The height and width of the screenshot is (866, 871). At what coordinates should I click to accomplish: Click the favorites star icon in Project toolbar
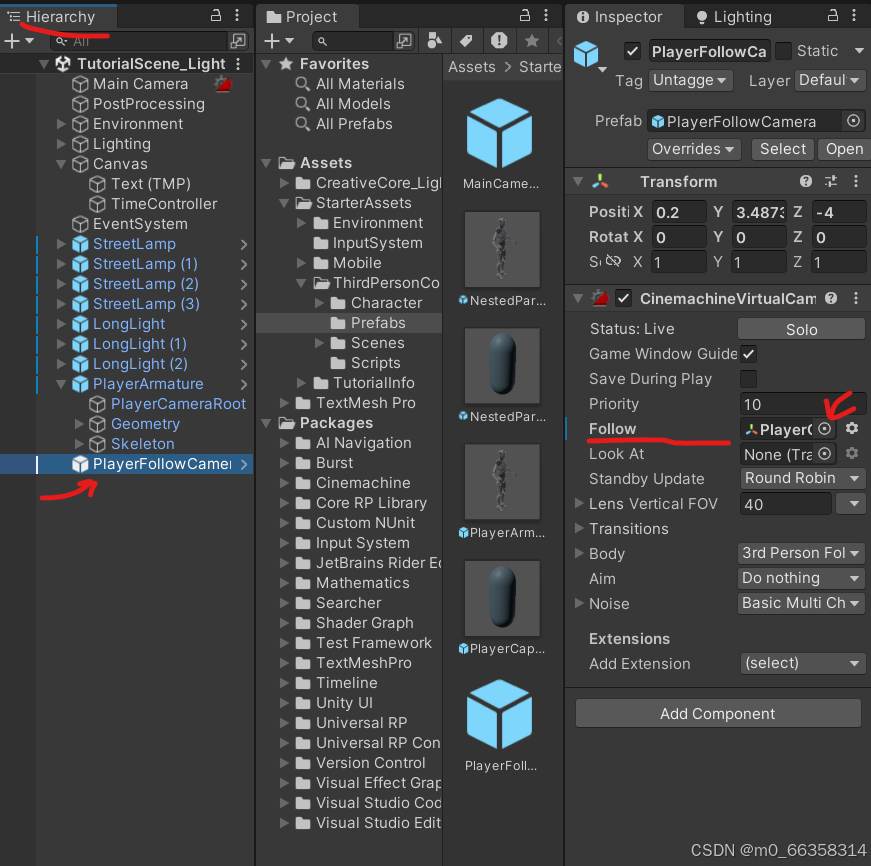click(532, 40)
